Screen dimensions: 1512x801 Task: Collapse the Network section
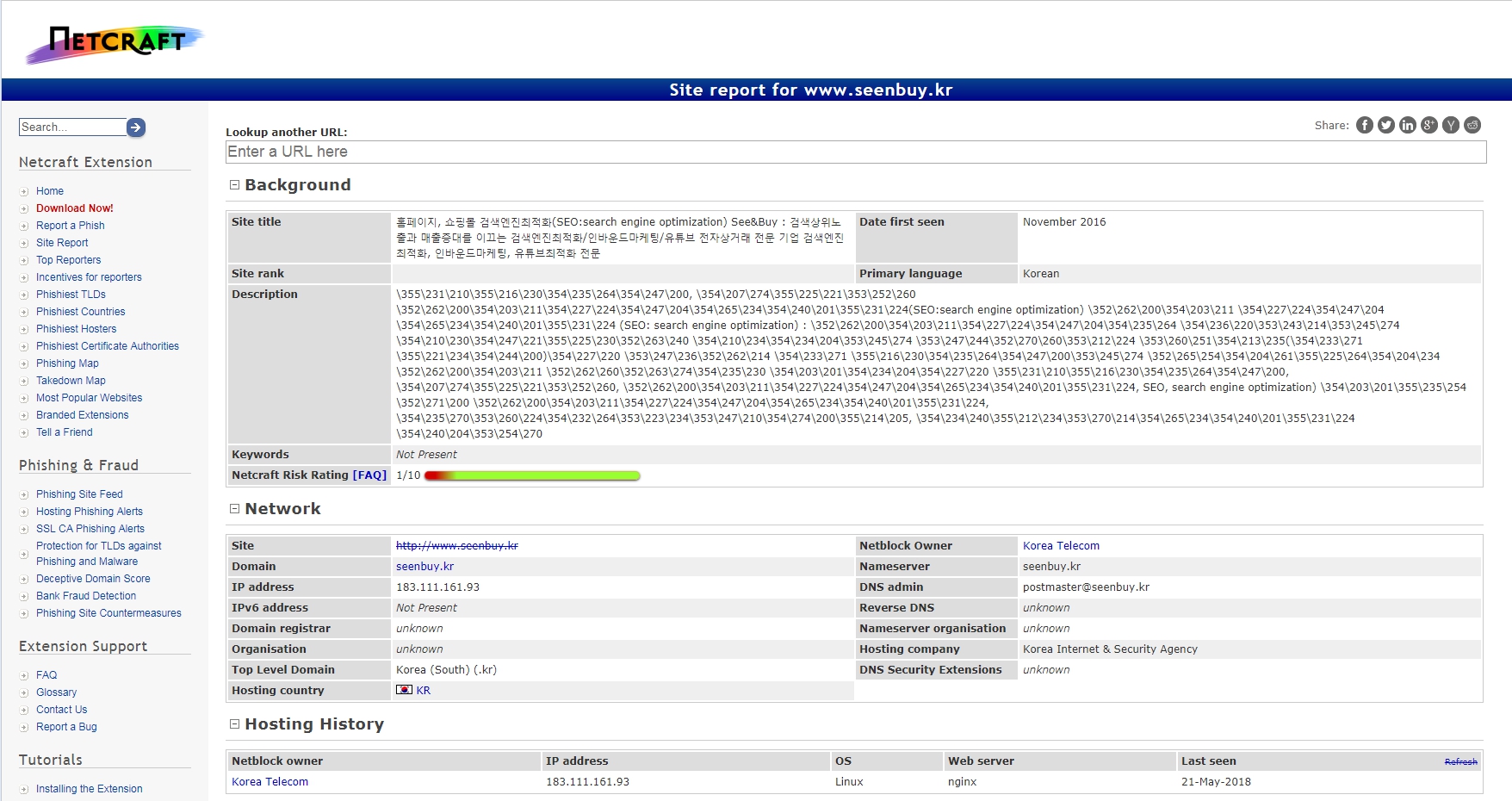click(x=234, y=509)
